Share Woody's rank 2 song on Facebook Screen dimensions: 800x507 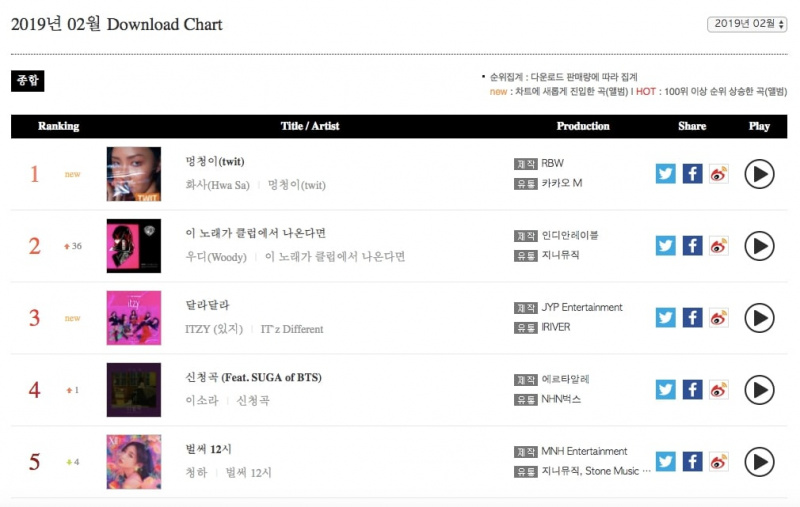pyautogui.click(x=692, y=246)
